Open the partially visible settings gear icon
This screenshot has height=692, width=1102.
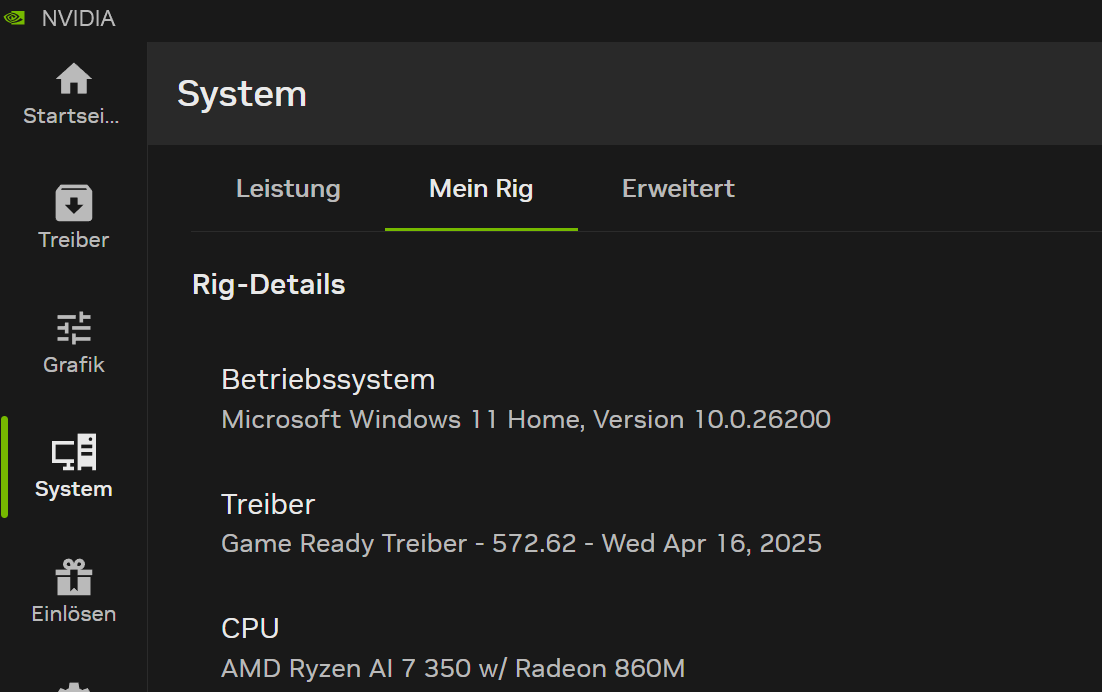click(74, 686)
